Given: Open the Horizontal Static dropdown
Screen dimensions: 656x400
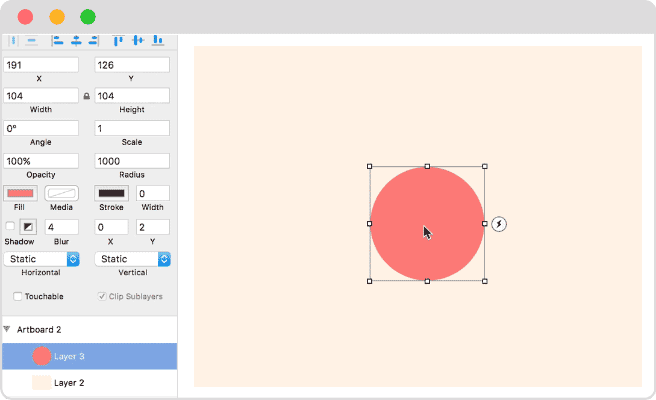Looking at the screenshot, I should pos(41,259).
